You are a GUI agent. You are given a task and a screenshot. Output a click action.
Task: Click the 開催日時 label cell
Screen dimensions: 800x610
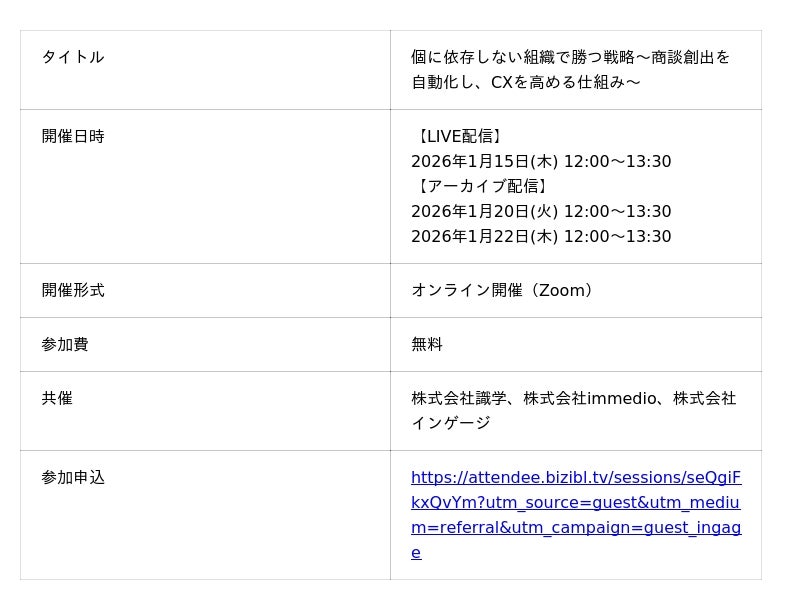click(73, 136)
